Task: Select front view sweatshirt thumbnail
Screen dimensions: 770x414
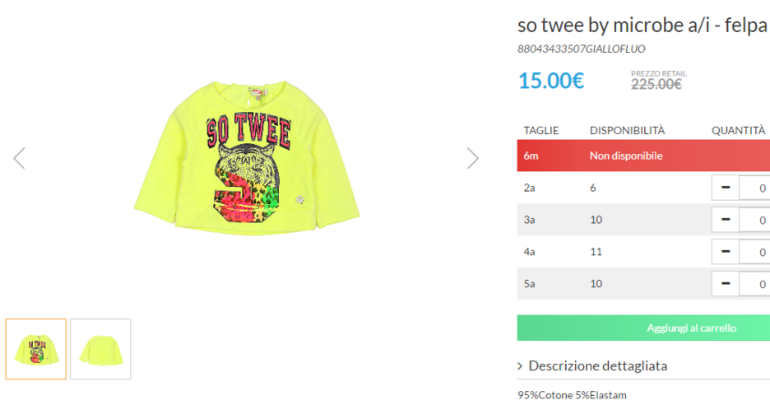Action: (36, 349)
